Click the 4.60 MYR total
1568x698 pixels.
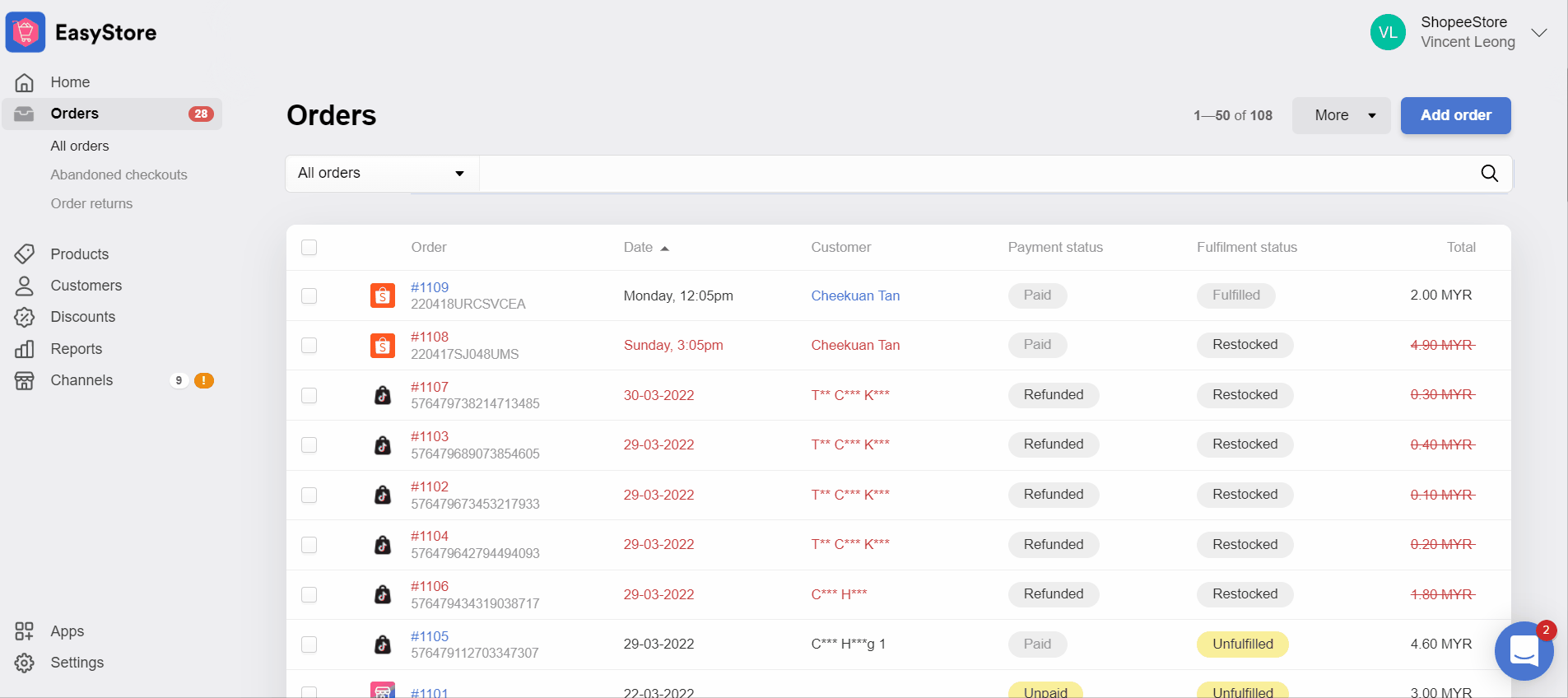[1441, 644]
